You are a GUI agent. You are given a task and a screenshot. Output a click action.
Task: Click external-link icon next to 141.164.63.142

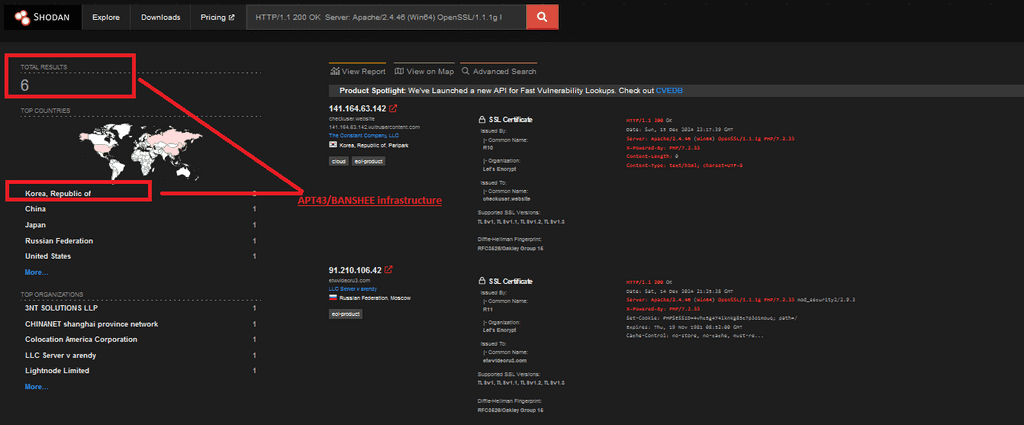click(x=392, y=108)
